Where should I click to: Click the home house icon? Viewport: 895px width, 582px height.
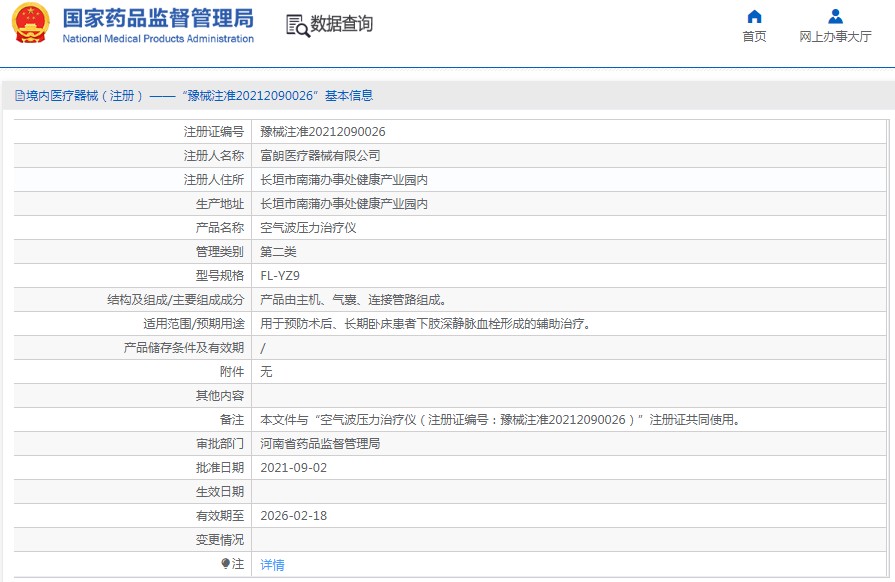[x=754, y=16]
